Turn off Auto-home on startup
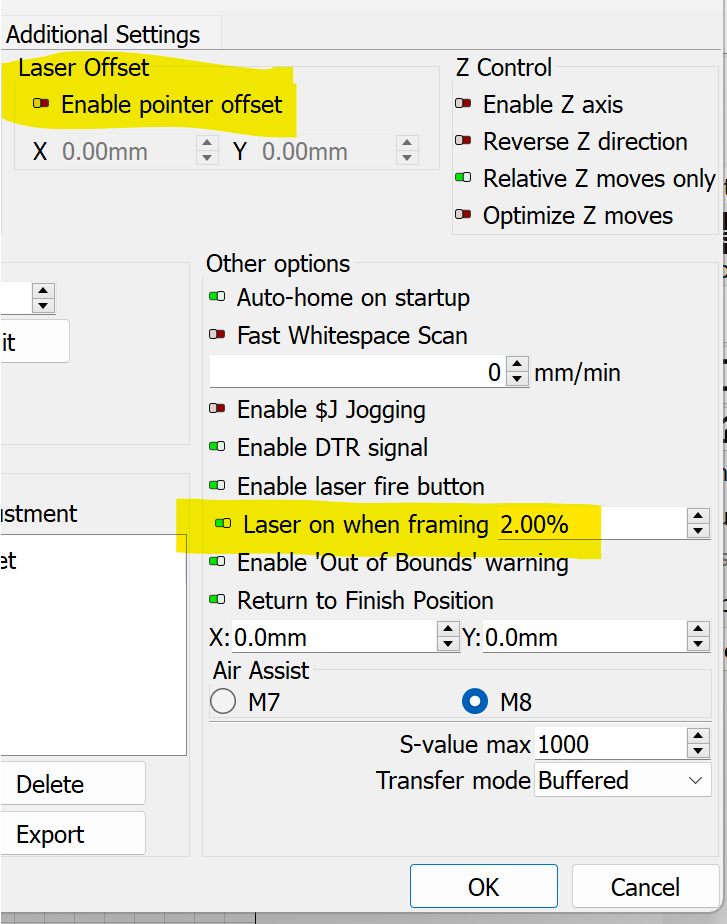 pyautogui.click(x=217, y=297)
